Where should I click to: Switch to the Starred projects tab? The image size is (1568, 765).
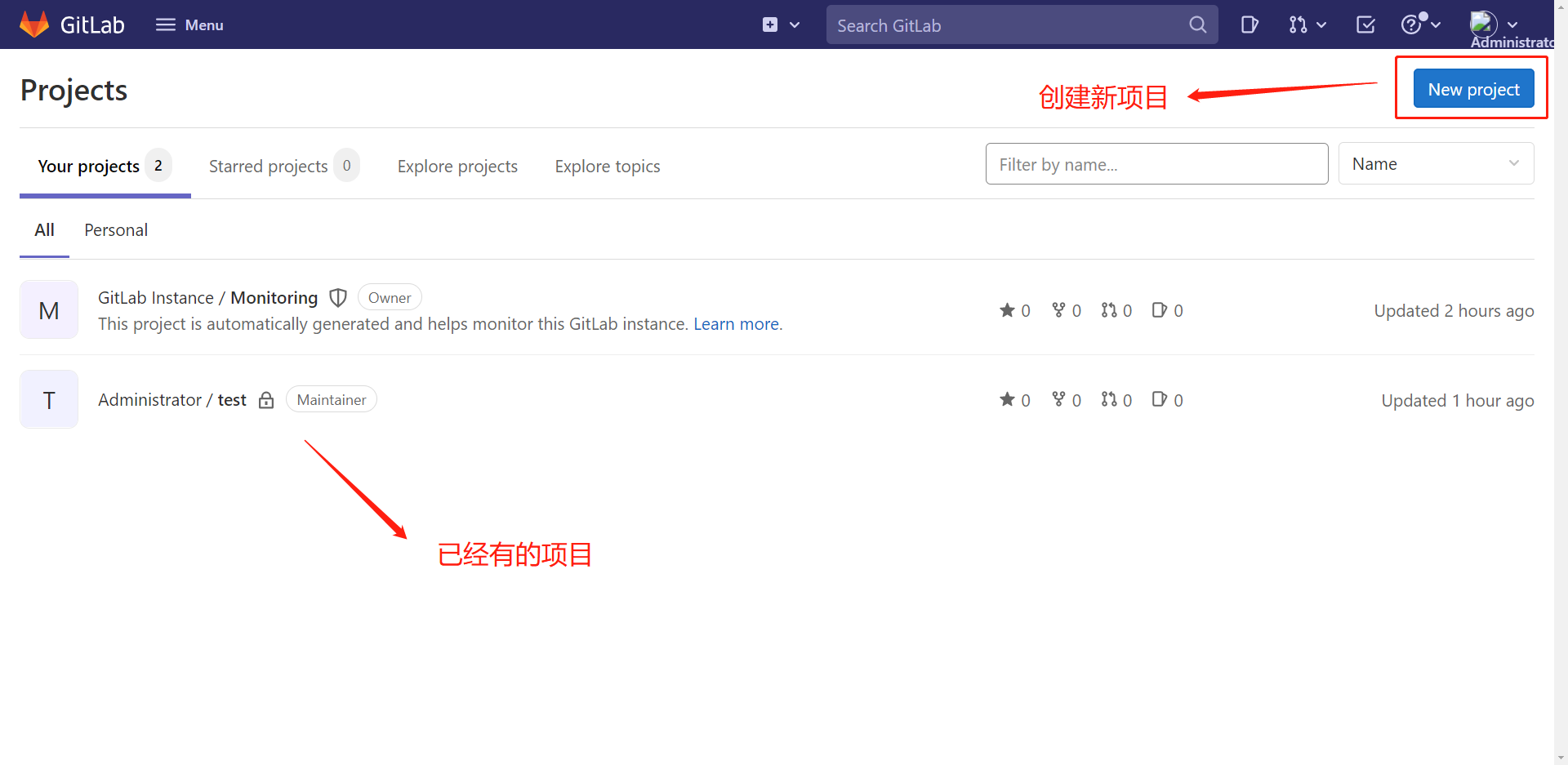click(268, 166)
